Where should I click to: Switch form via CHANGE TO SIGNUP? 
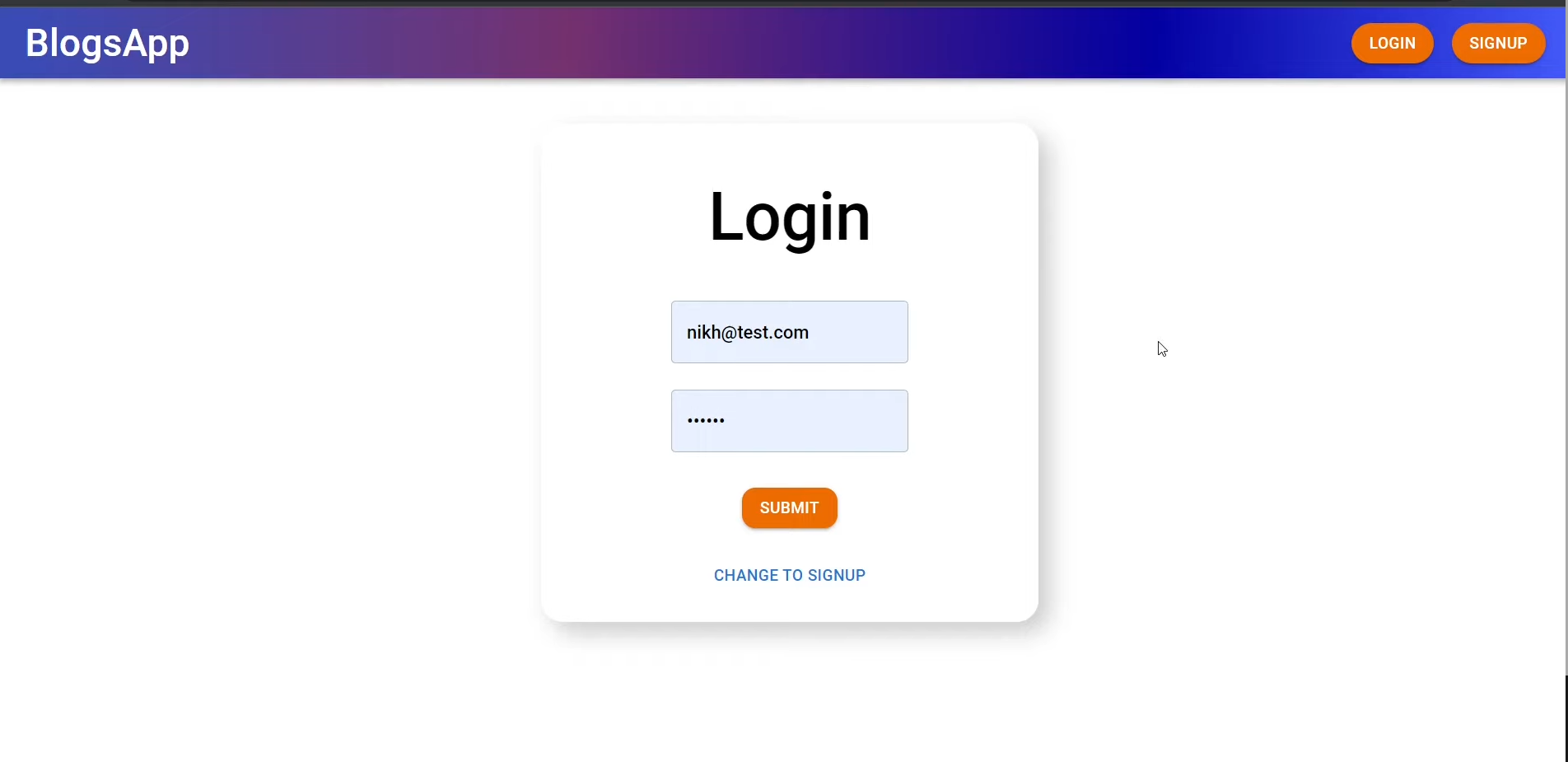(x=789, y=575)
